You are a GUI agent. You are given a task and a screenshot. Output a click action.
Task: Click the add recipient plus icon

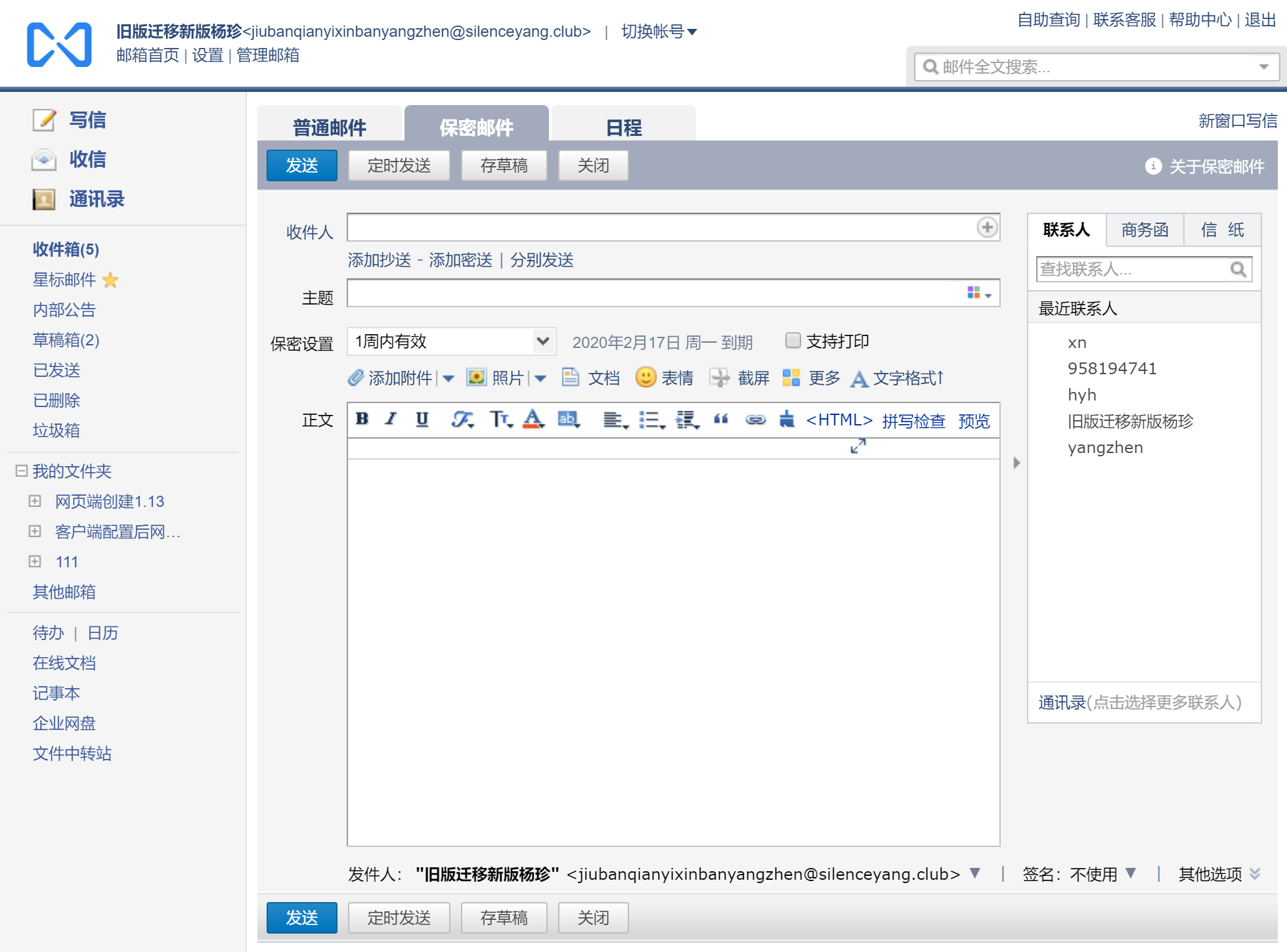[987, 227]
